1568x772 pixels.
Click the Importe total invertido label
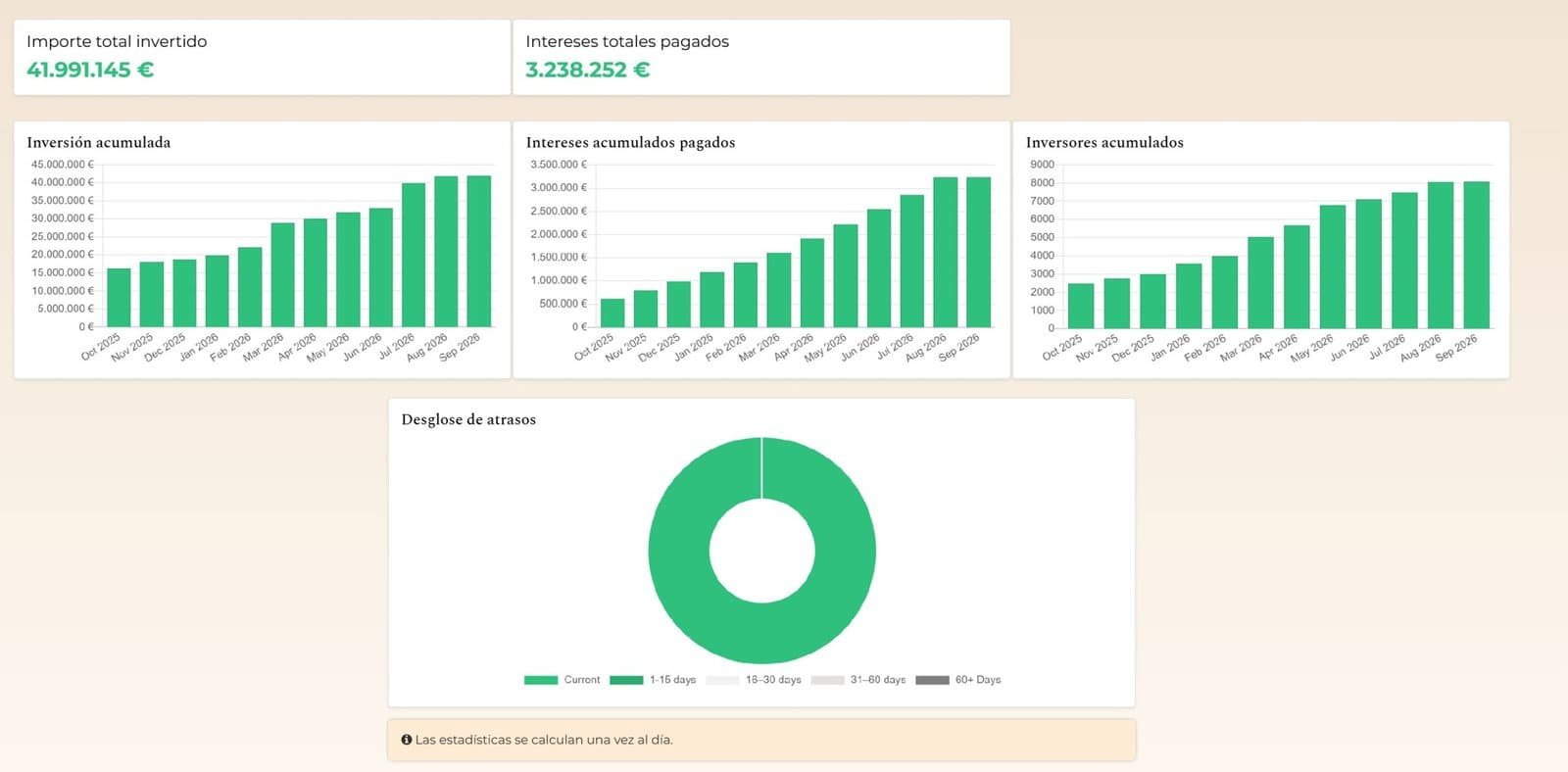pyautogui.click(x=117, y=41)
